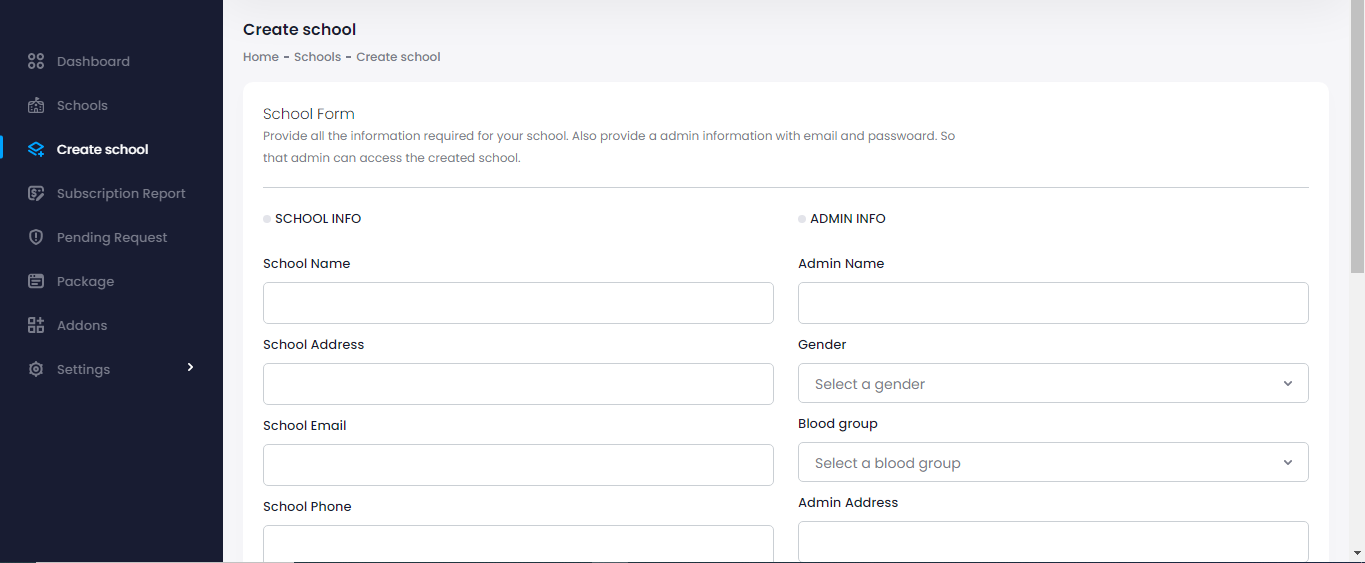Click the Schools building icon
The height and width of the screenshot is (563, 1365).
(36, 105)
